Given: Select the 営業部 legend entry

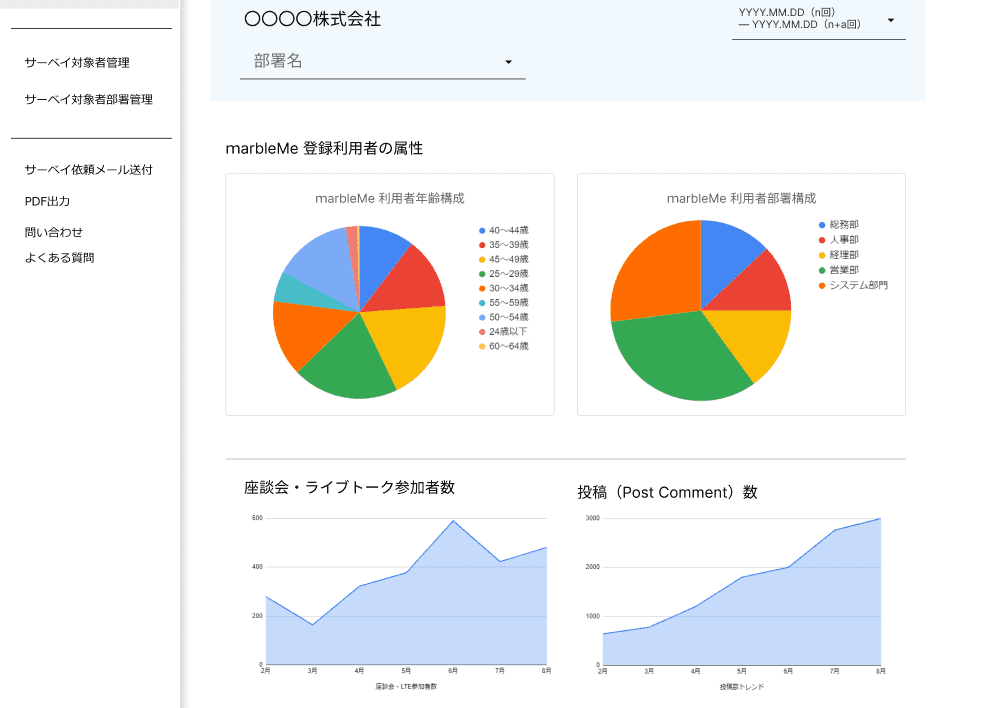Looking at the screenshot, I should (x=838, y=270).
